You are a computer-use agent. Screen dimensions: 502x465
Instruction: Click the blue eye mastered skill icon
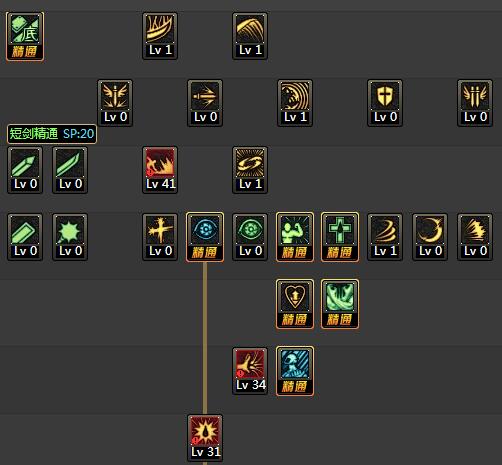(205, 237)
